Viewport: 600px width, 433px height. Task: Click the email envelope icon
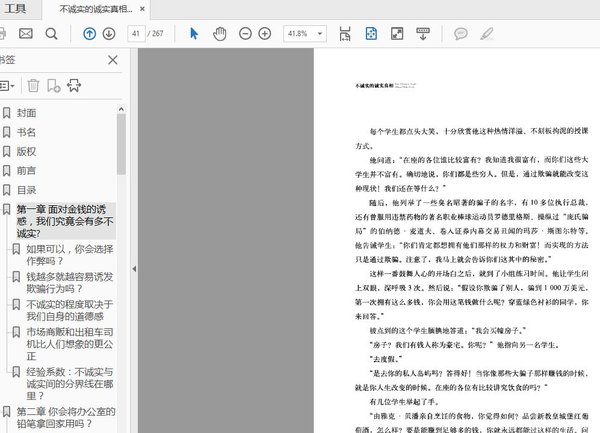(x=26, y=34)
